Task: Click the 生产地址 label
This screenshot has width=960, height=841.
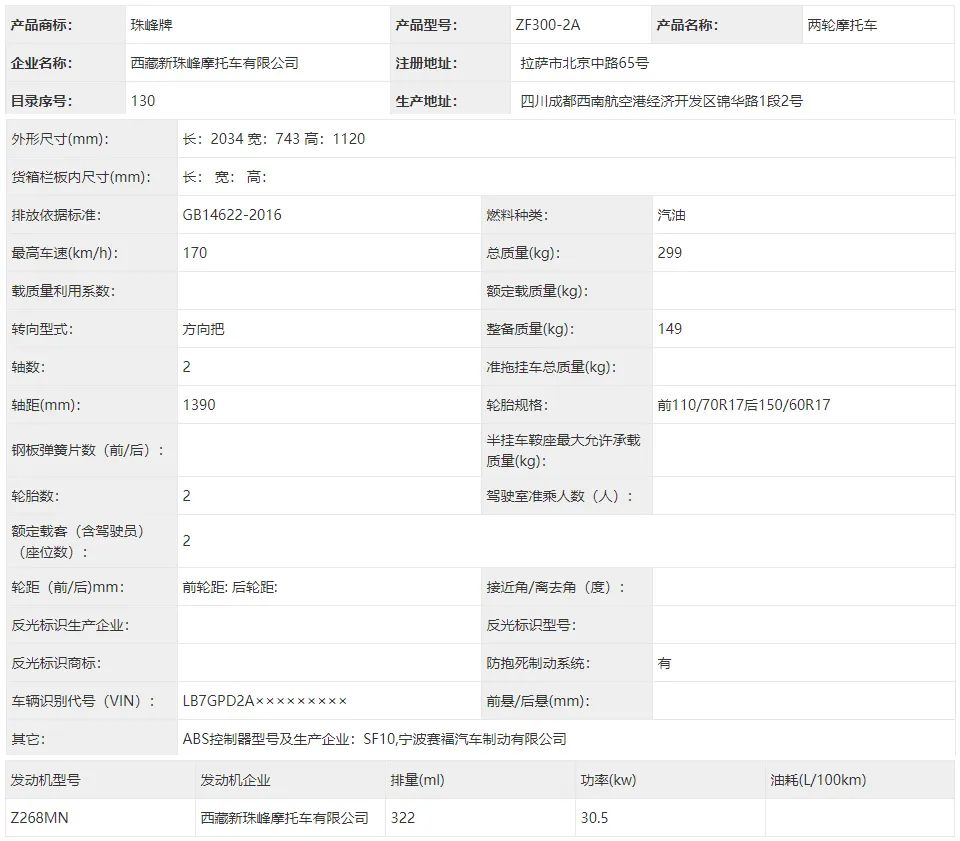Action: (426, 101)
